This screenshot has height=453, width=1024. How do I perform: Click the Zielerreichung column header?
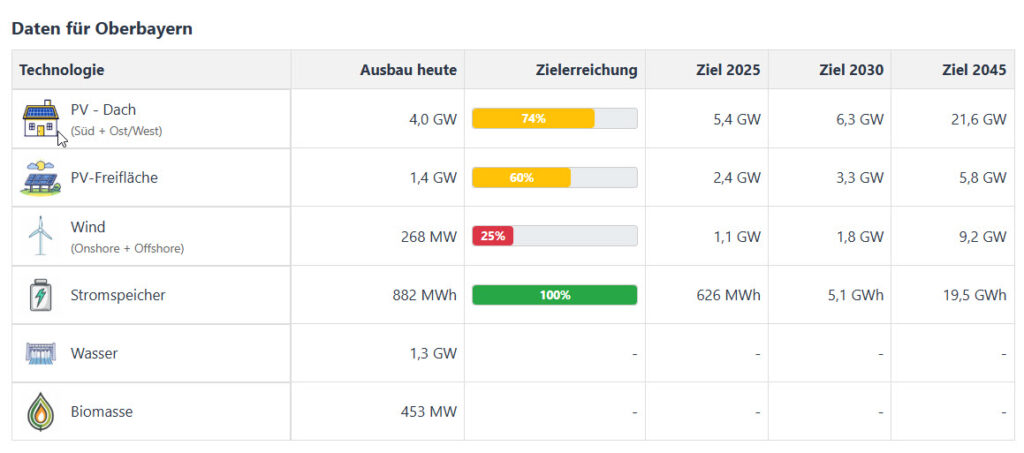586,70
